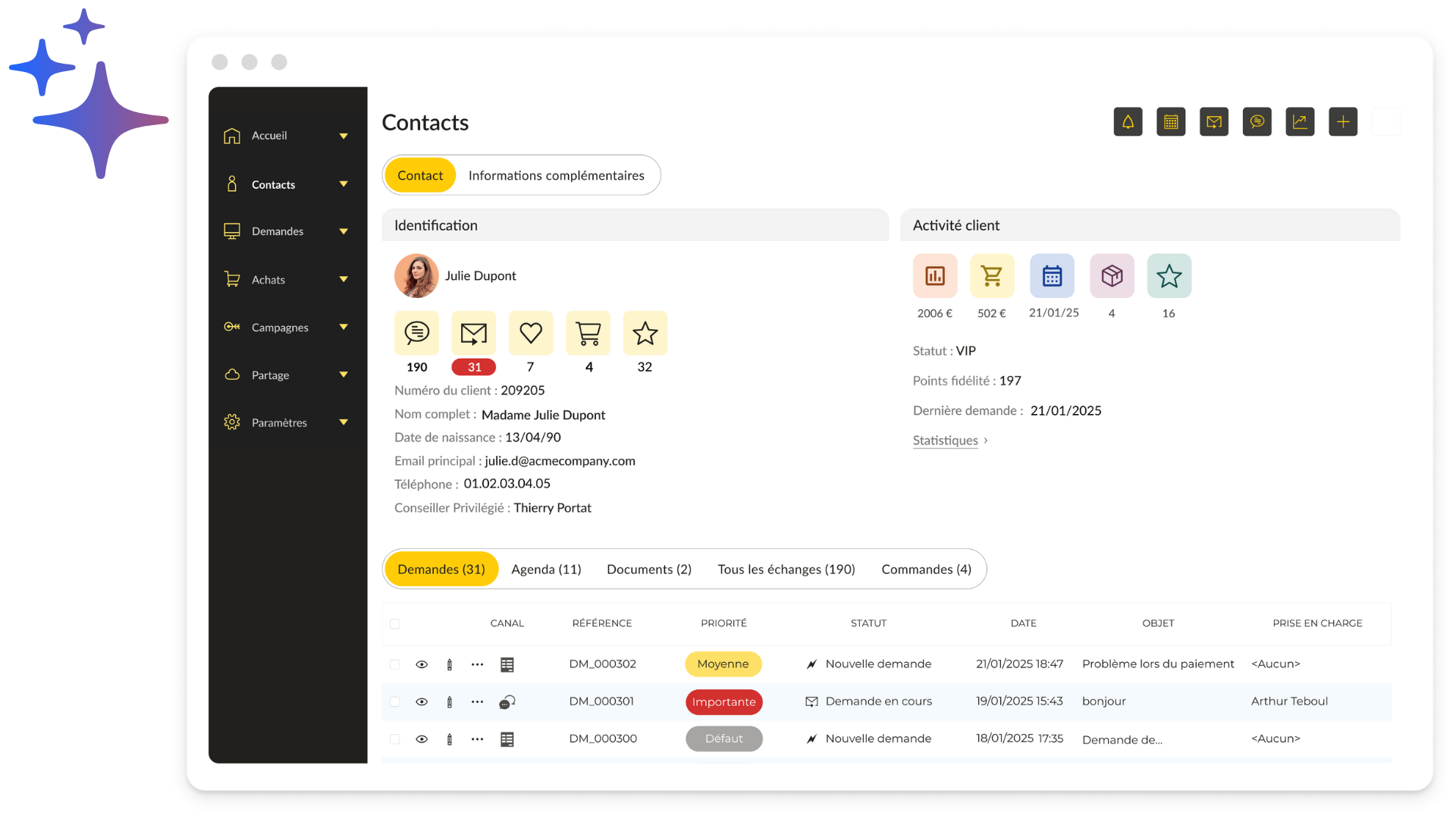Click pencil edit icon for DM_000302
This screenshot has height=819, width=1456.
pyautogui.click(x=450, y=665)
